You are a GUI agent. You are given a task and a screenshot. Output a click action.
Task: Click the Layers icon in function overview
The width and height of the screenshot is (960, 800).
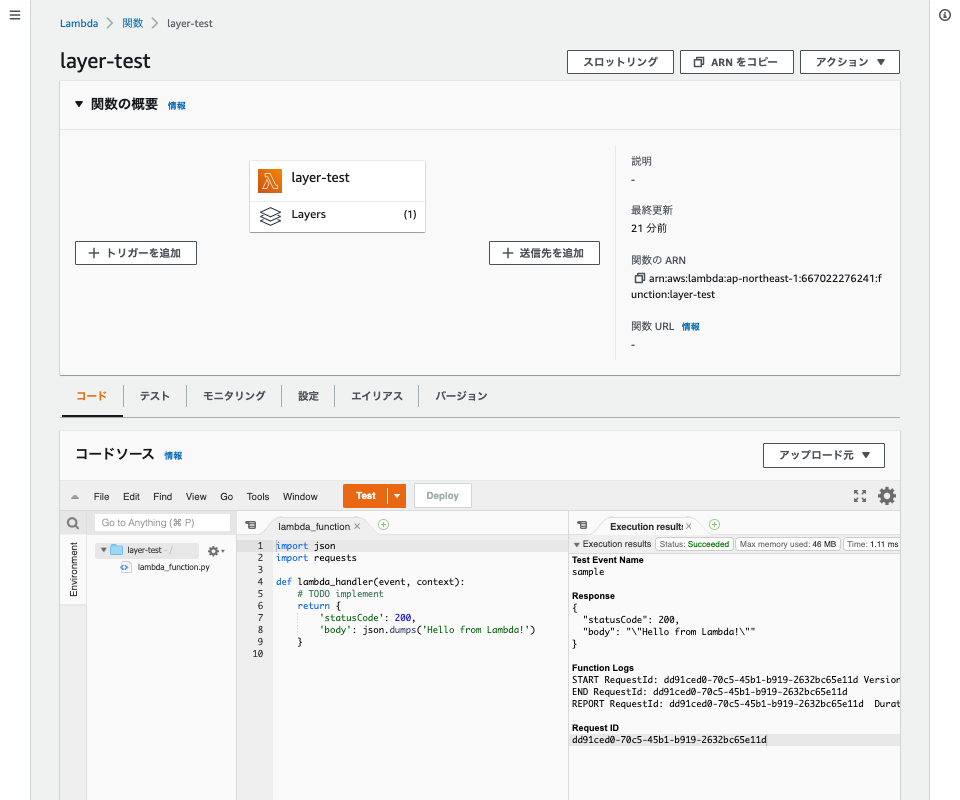point(271,214)
